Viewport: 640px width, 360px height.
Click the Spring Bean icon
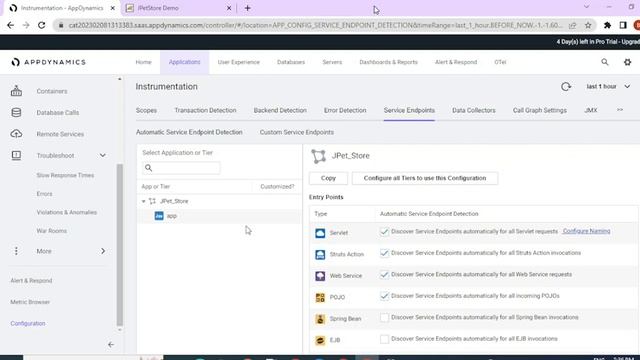pyautogui.click(x=320, y=319)
